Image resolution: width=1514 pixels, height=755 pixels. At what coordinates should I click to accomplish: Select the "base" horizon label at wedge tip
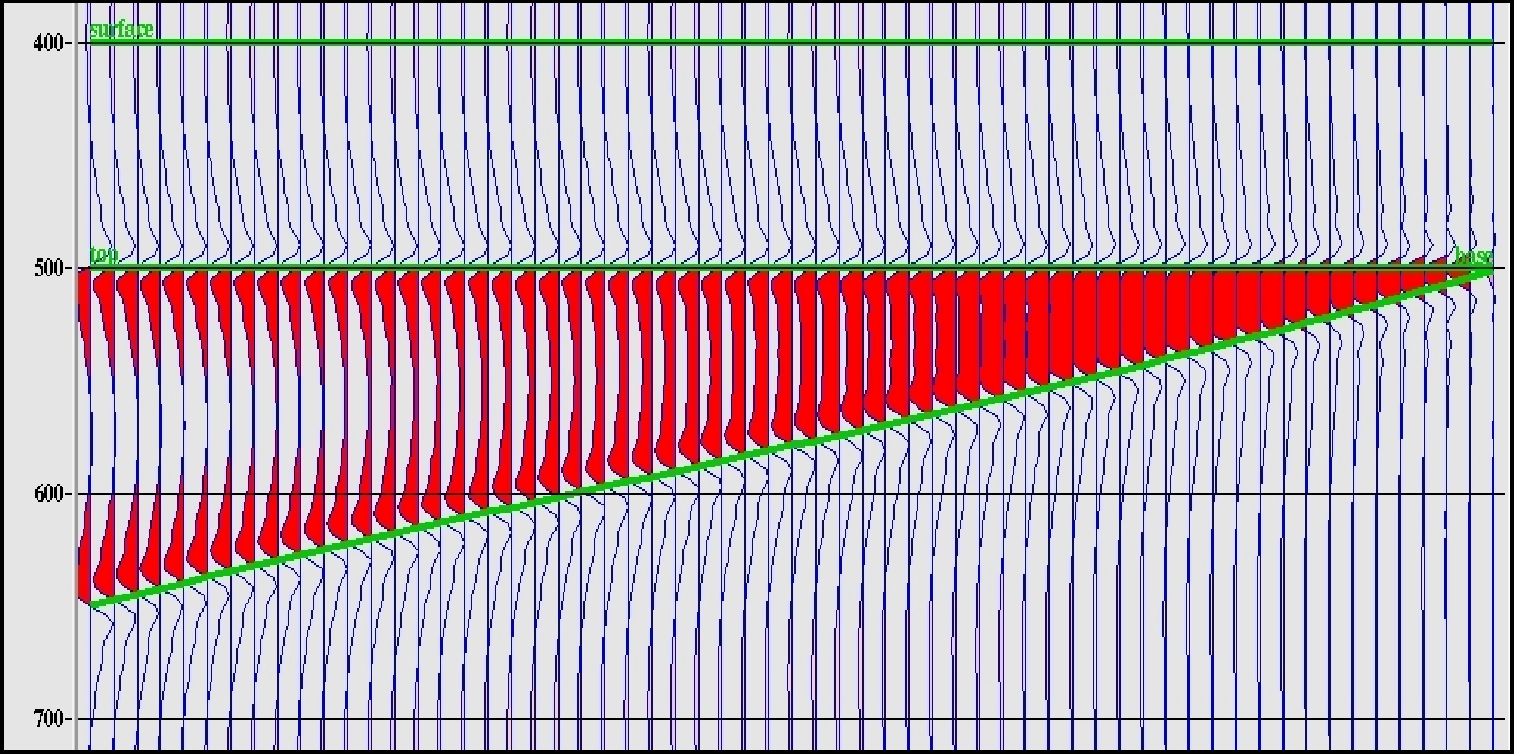(x=1472, y=256)
